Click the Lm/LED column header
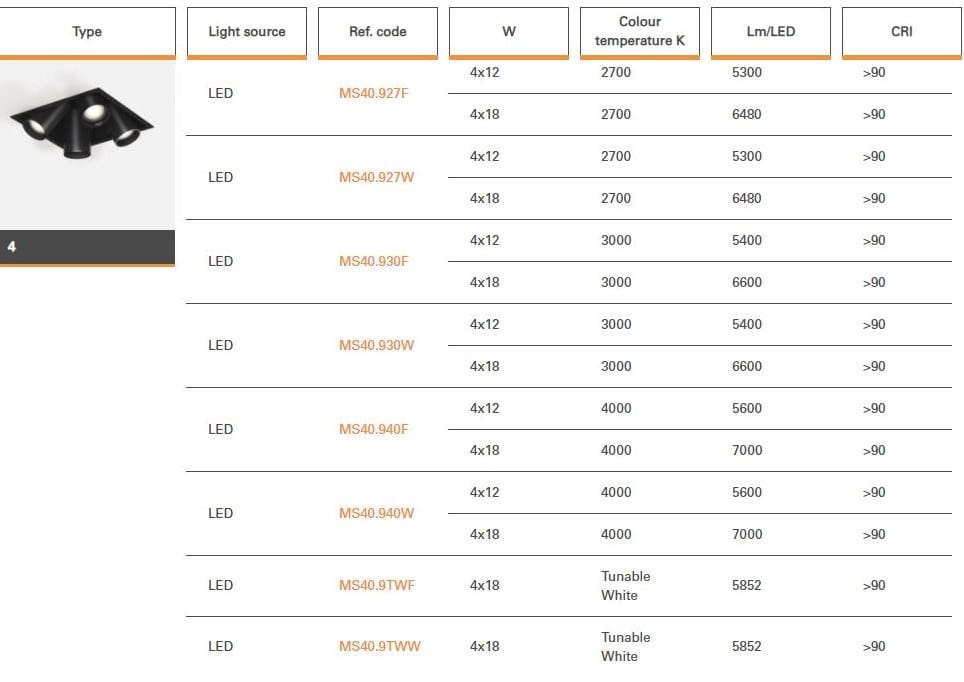 coord(771,32)
